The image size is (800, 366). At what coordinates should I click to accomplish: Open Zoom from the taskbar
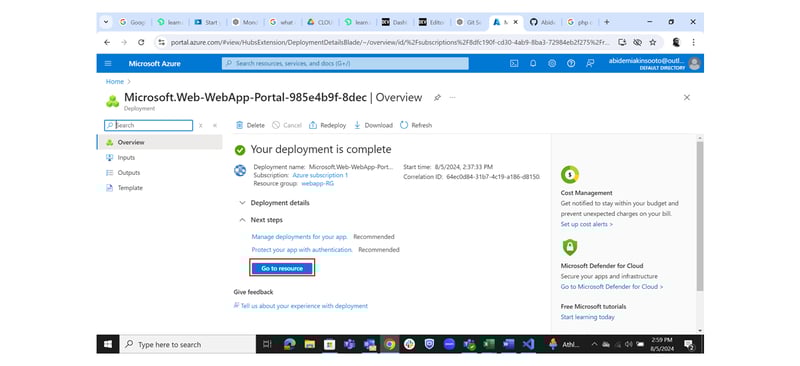pos(449,345)
